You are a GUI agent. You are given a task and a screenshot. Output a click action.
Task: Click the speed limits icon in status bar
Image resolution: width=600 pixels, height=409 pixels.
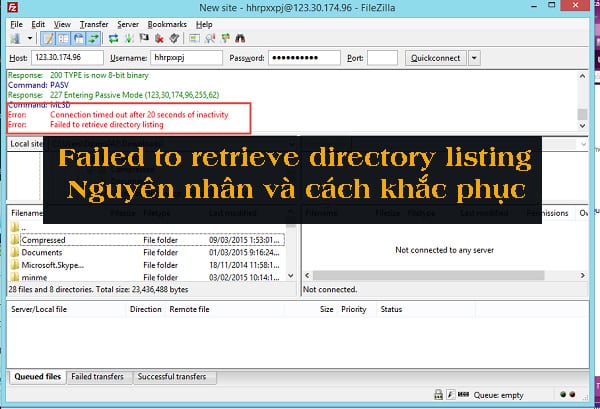(451, 394)
